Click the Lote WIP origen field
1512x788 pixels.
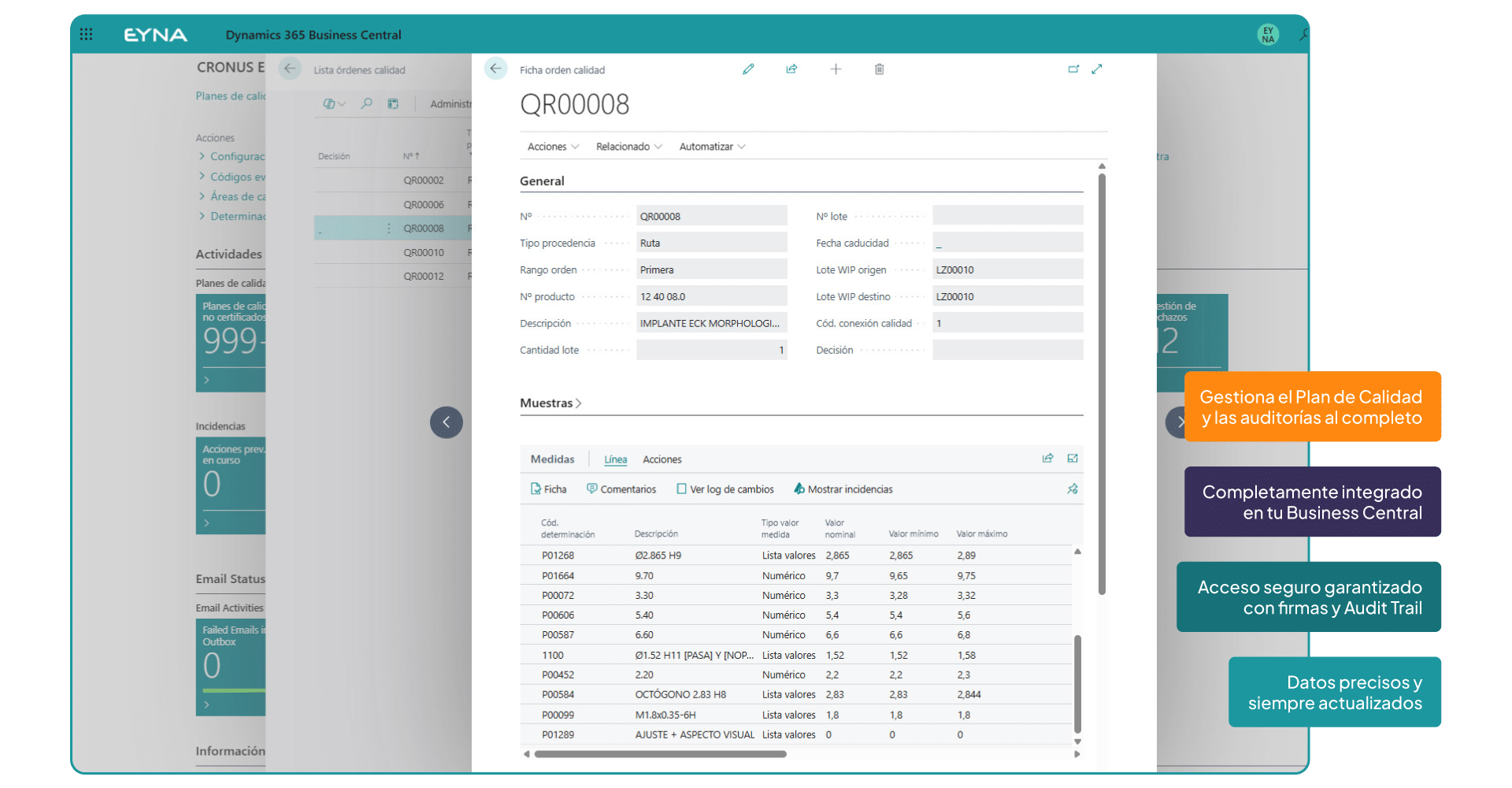(x=1008, y=269)
